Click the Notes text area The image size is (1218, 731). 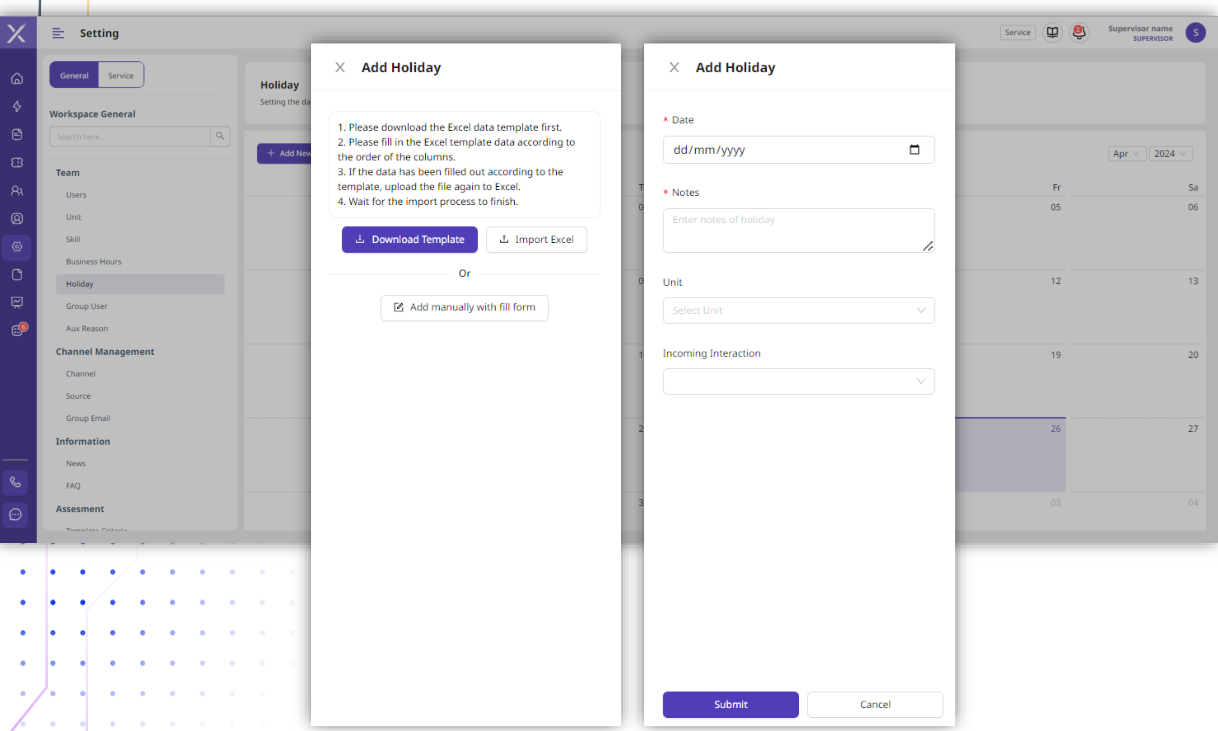point(798,230)
